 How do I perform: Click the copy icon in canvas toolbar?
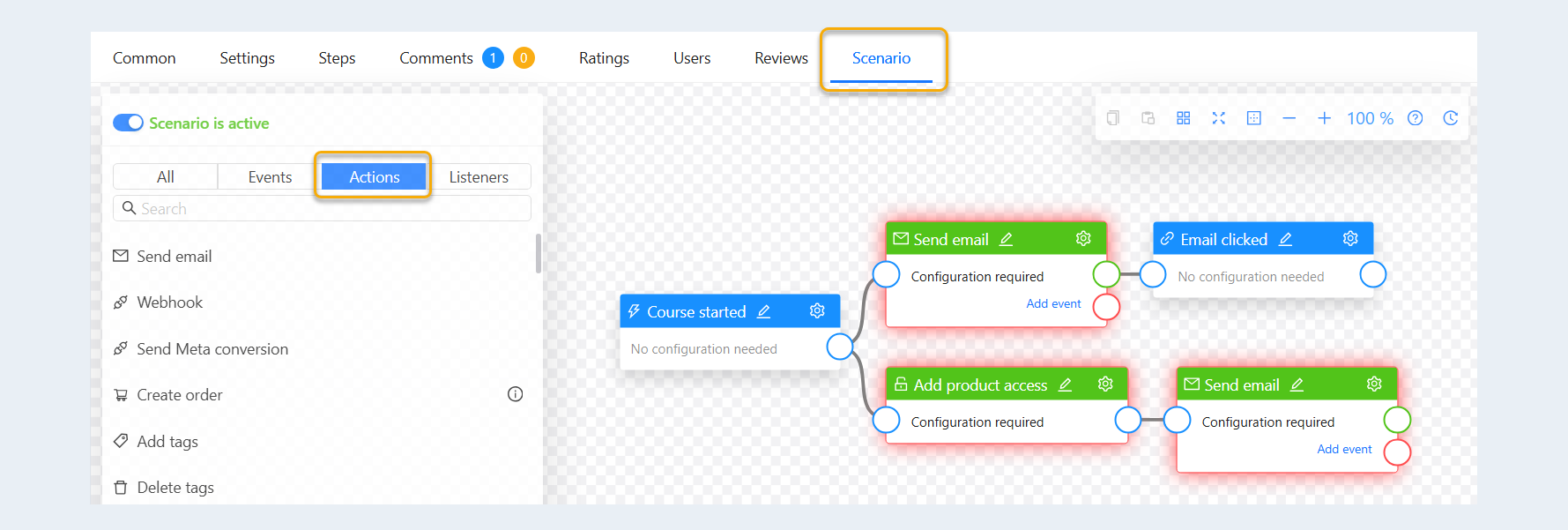point(1112,118)
